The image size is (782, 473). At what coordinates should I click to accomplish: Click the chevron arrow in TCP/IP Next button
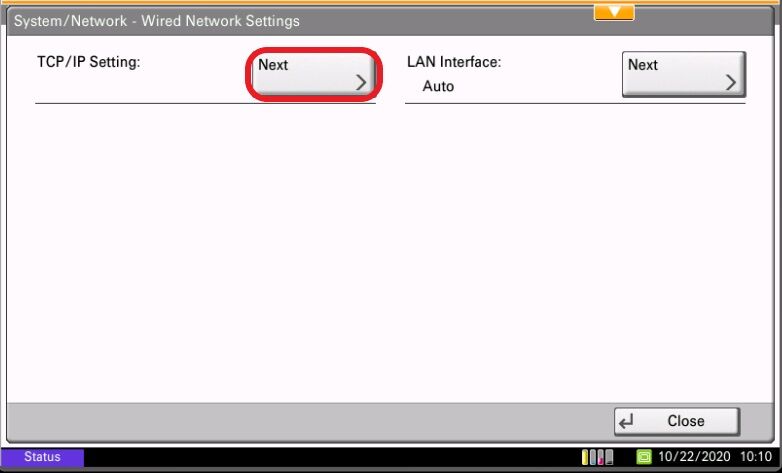pyautogui.click(x=361, y=82)
